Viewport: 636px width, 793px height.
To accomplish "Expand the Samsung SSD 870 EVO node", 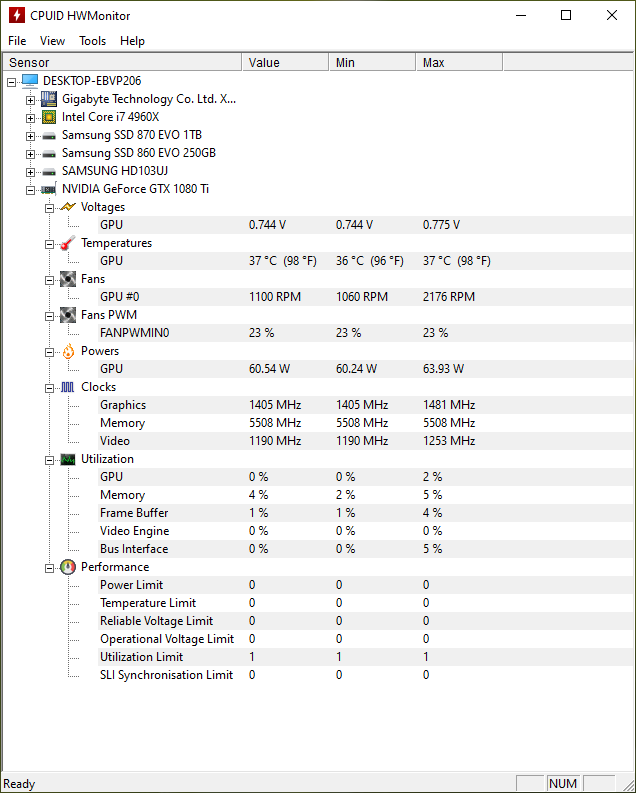I will pyautogui.click(x=30, y=136).
